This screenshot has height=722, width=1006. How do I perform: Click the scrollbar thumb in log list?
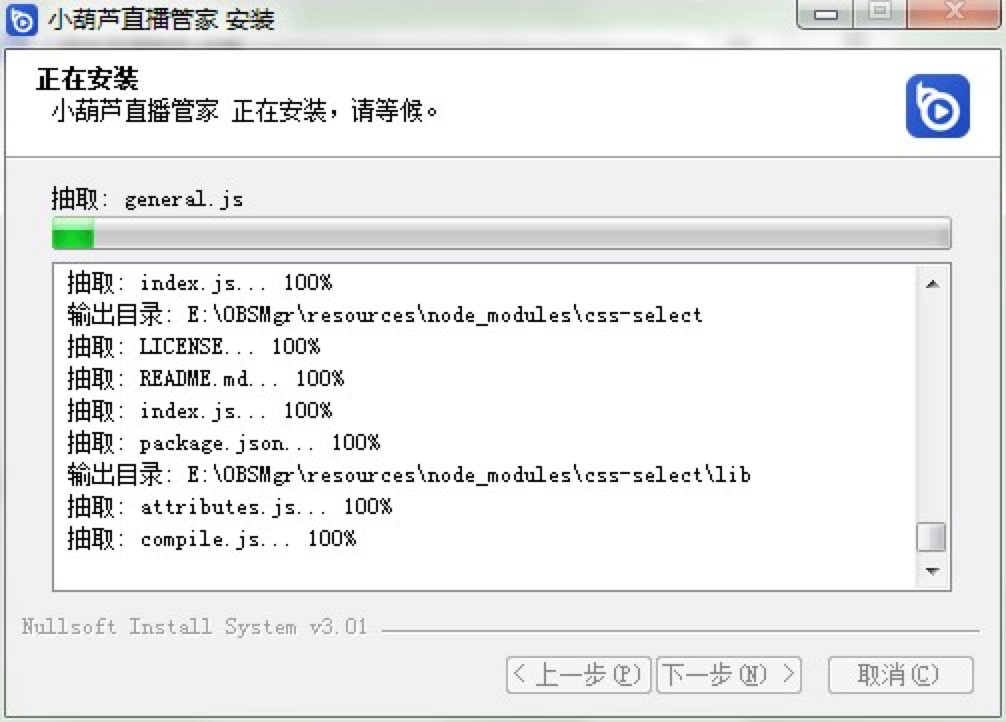(x=932, y=537)
